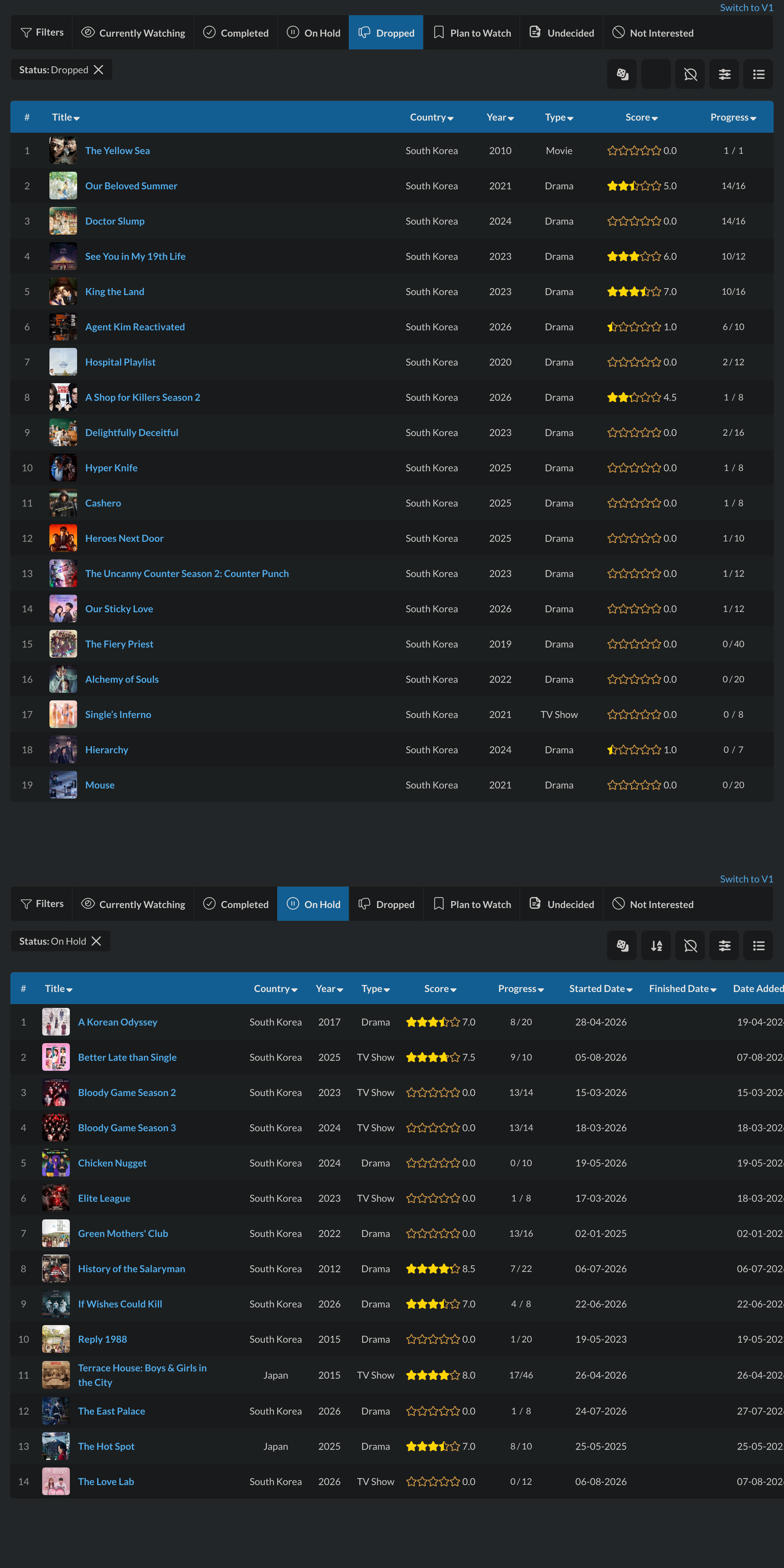The width and height of the screenshot is (784, 1568).
Task: Open Plan to Watch tab in the lower bar
Action: (472, 904)
